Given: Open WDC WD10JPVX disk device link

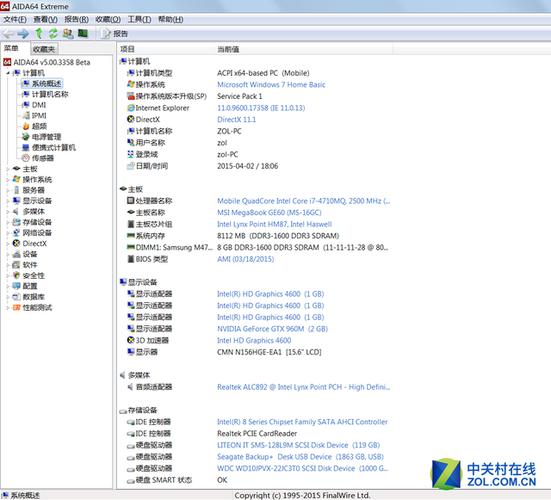Looking at the screenshot, I should point(303,468).
